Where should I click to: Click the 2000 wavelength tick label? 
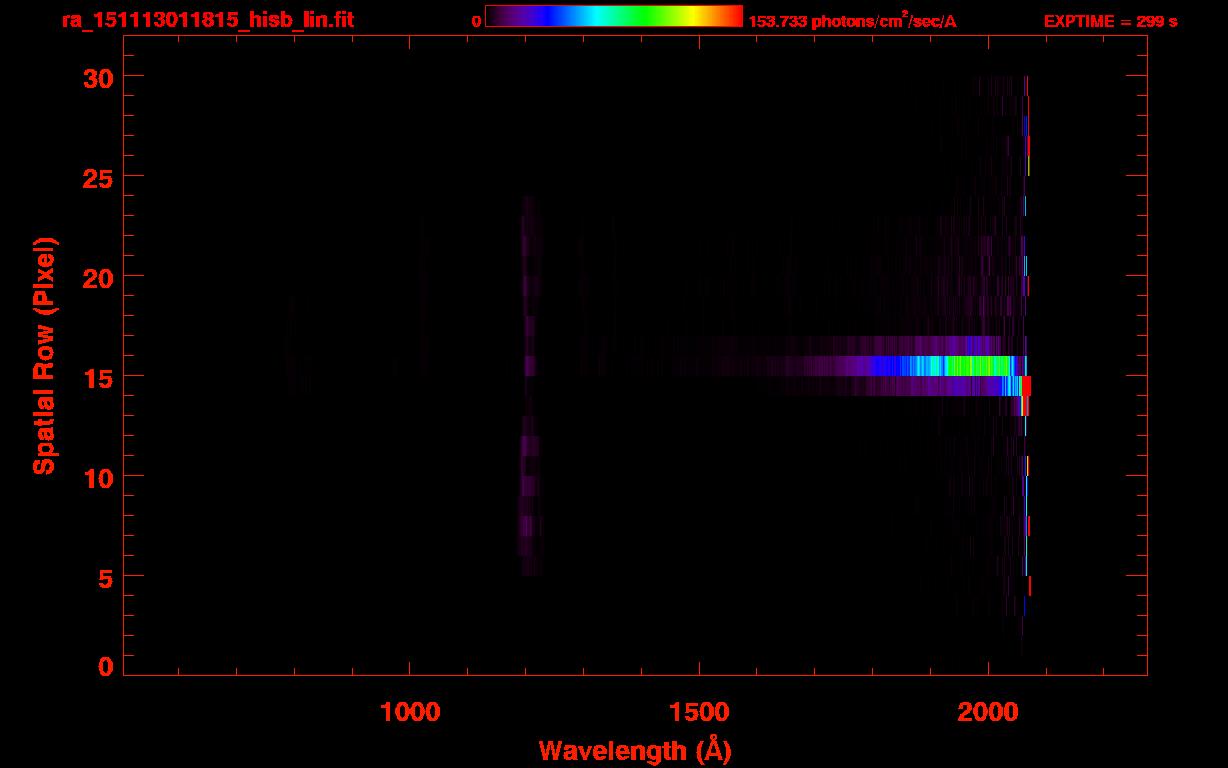988,711
